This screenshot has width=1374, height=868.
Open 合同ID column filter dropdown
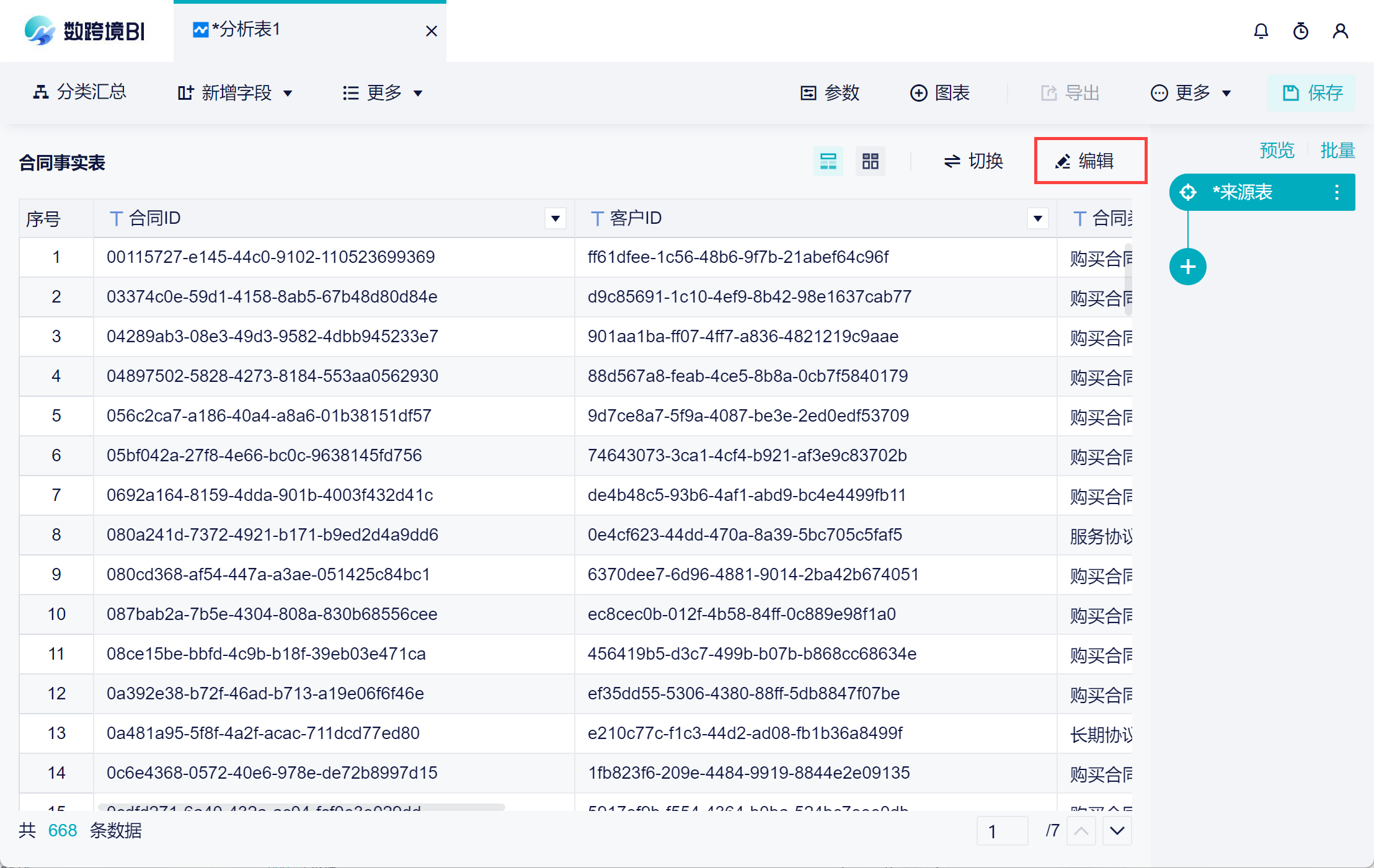click(x=555, y=218)
